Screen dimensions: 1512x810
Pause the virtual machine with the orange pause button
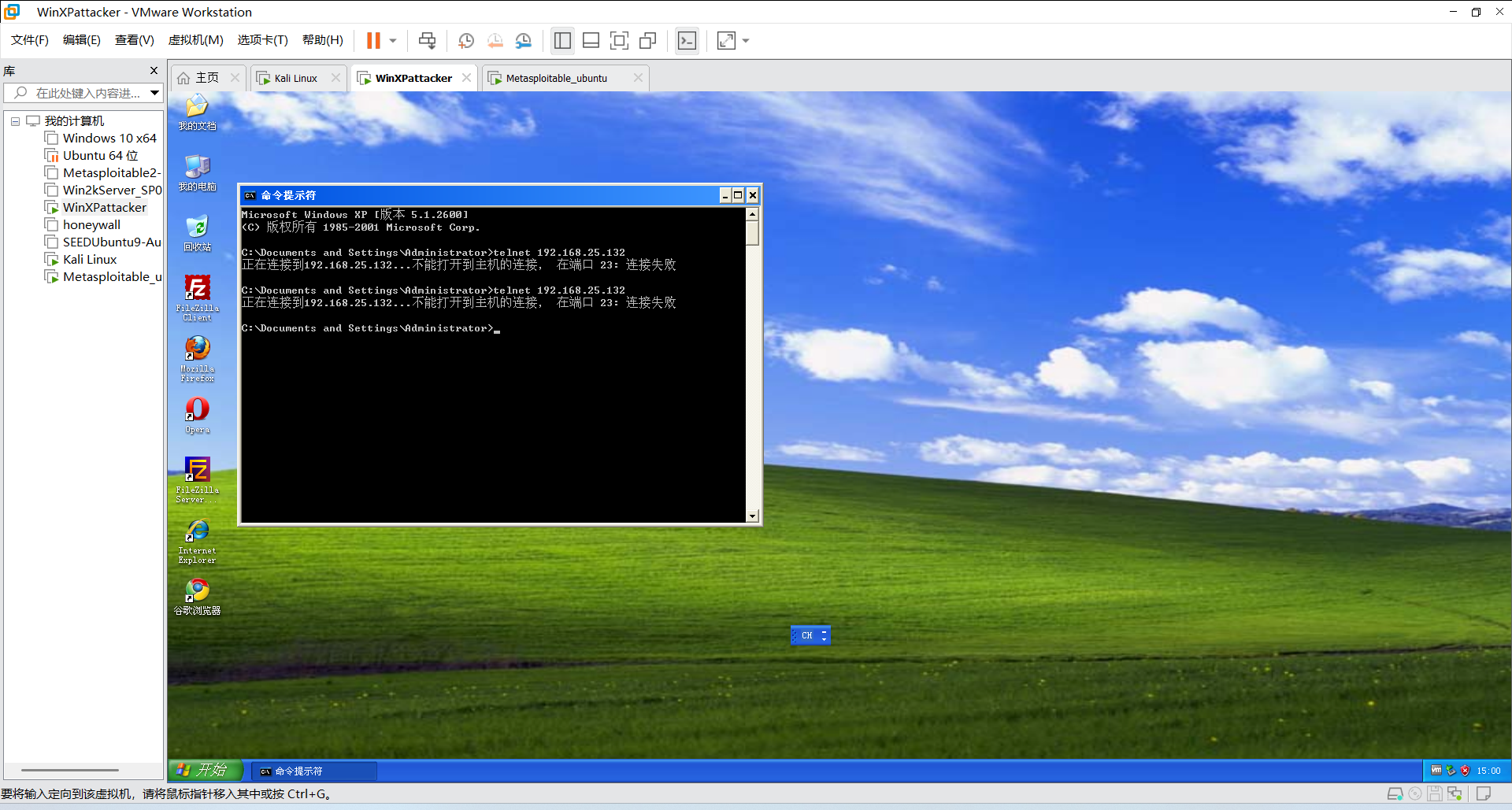point(373,40)
